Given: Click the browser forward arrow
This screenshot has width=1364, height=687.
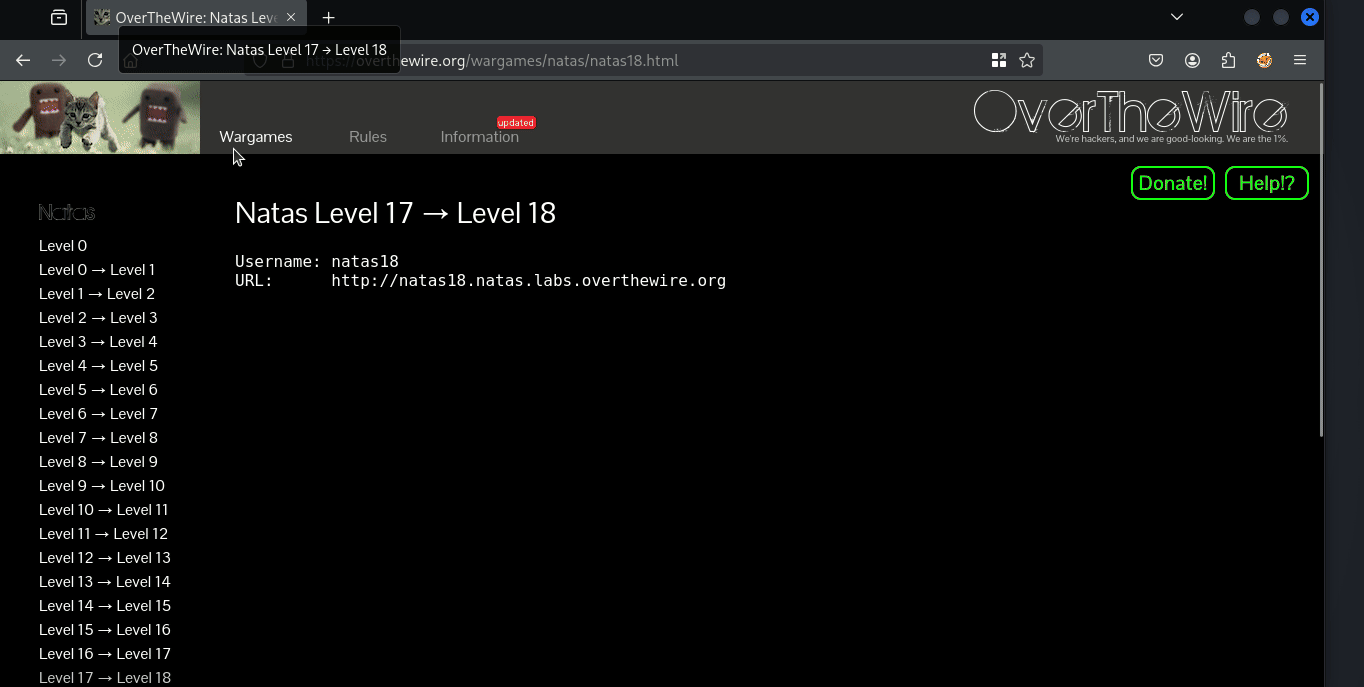Looking at the screenshot, I should point(59,60).
